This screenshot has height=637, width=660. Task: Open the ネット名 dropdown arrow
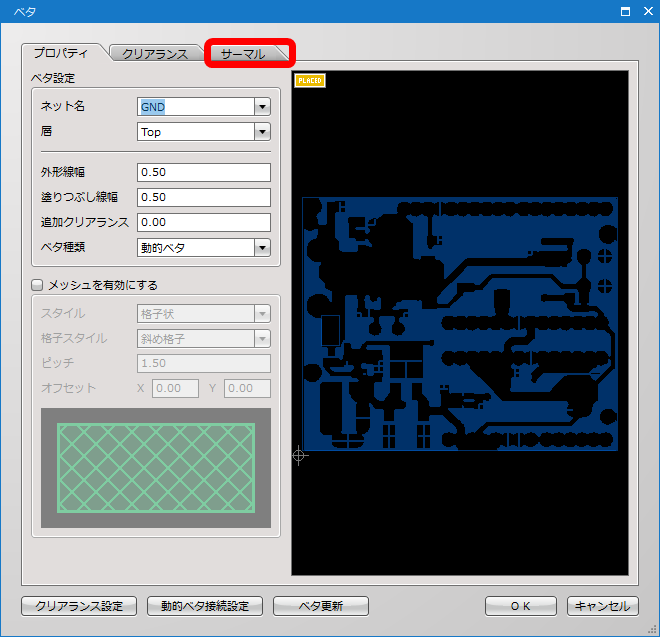(262, 107)
